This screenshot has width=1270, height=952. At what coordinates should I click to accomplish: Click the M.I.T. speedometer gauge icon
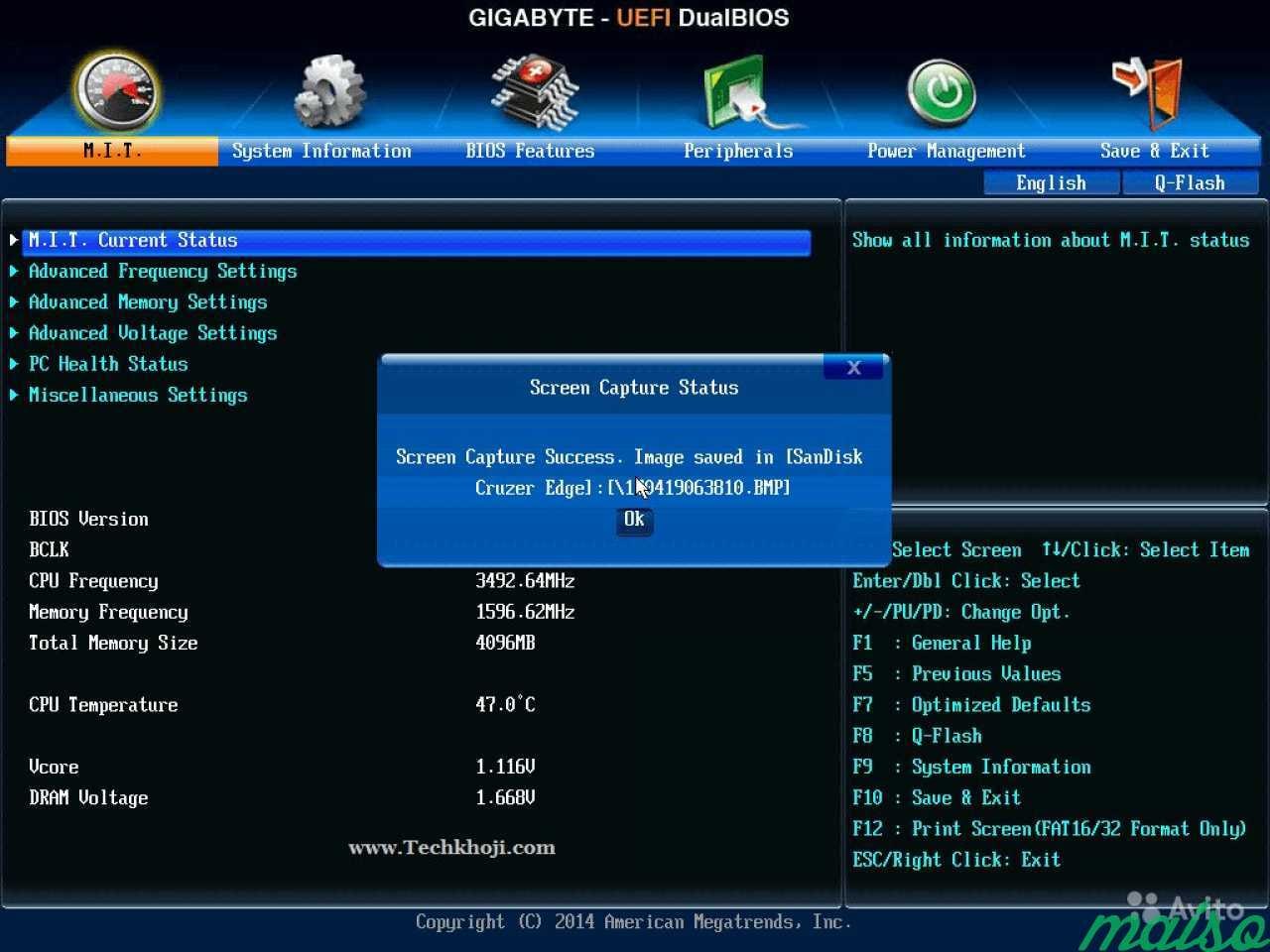coord(116,90)
